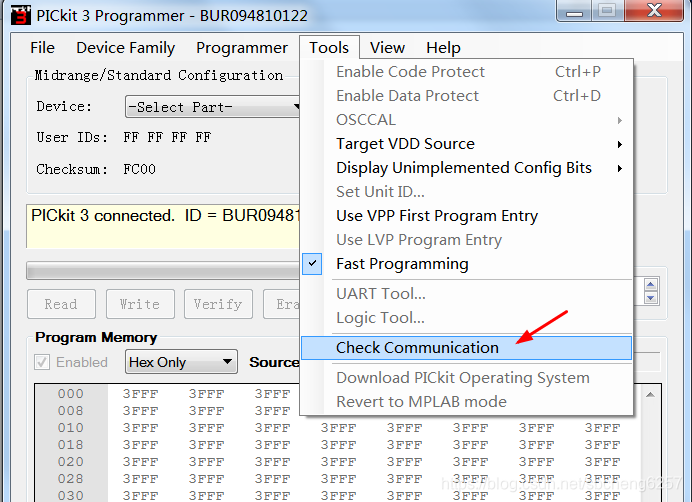The height and width of the screenshot is (502, 692).
Task: Click the first 3FFF cell in row 020
Action: point(140,462)
